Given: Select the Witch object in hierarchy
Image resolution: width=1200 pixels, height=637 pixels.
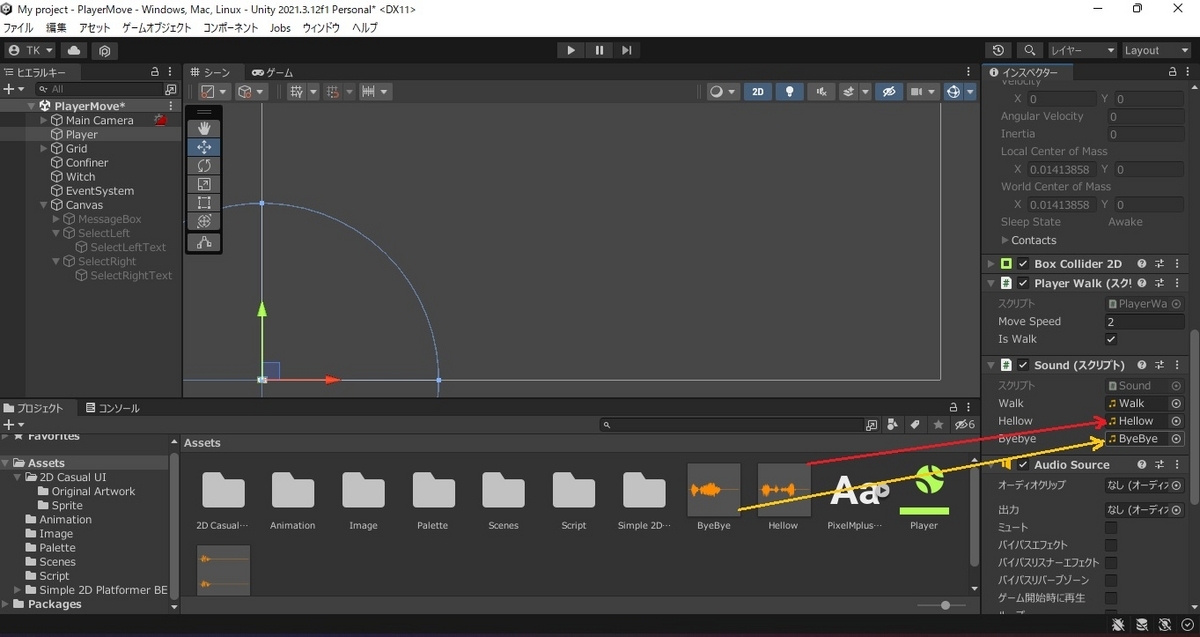Looking at the screenshot, I should tap(80, 177).
